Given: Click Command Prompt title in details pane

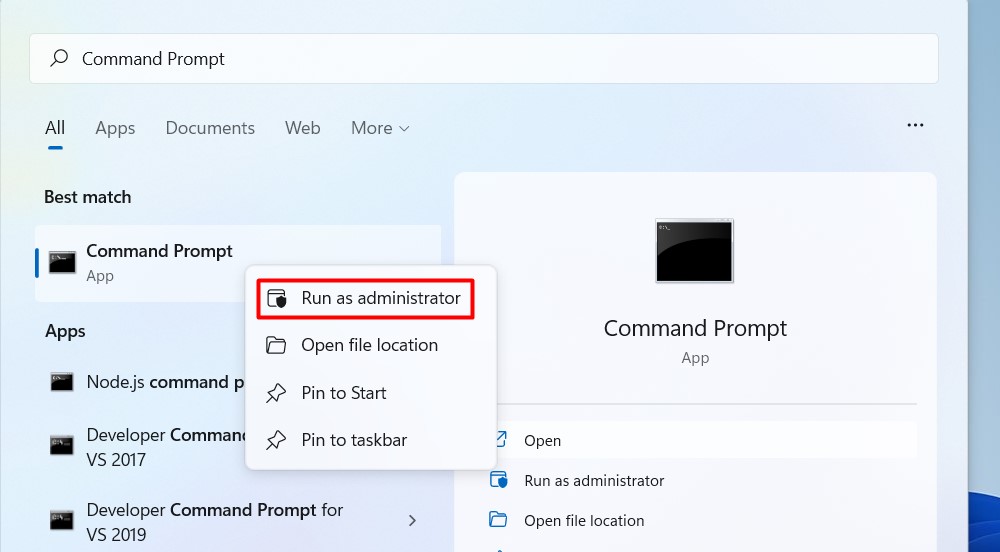Looking at the screenshot, I should (695, 328).
